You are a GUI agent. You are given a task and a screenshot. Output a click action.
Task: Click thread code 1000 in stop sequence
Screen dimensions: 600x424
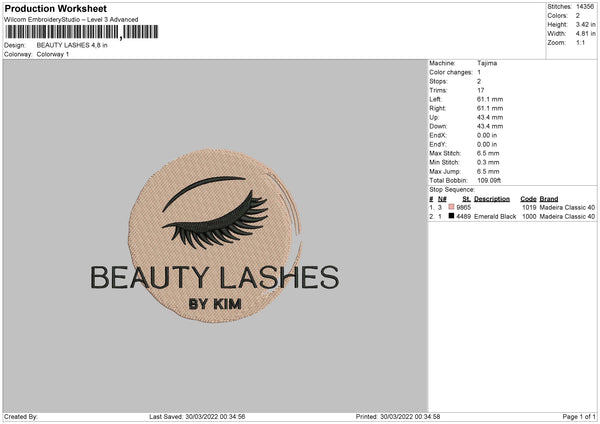[x=529, y=217]
